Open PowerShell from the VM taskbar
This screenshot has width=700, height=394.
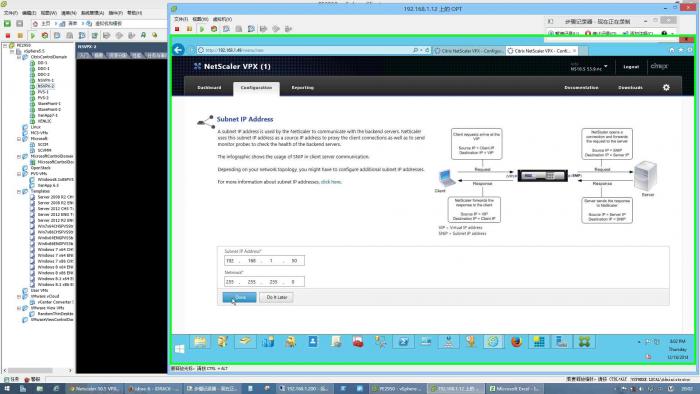(403, 342)
